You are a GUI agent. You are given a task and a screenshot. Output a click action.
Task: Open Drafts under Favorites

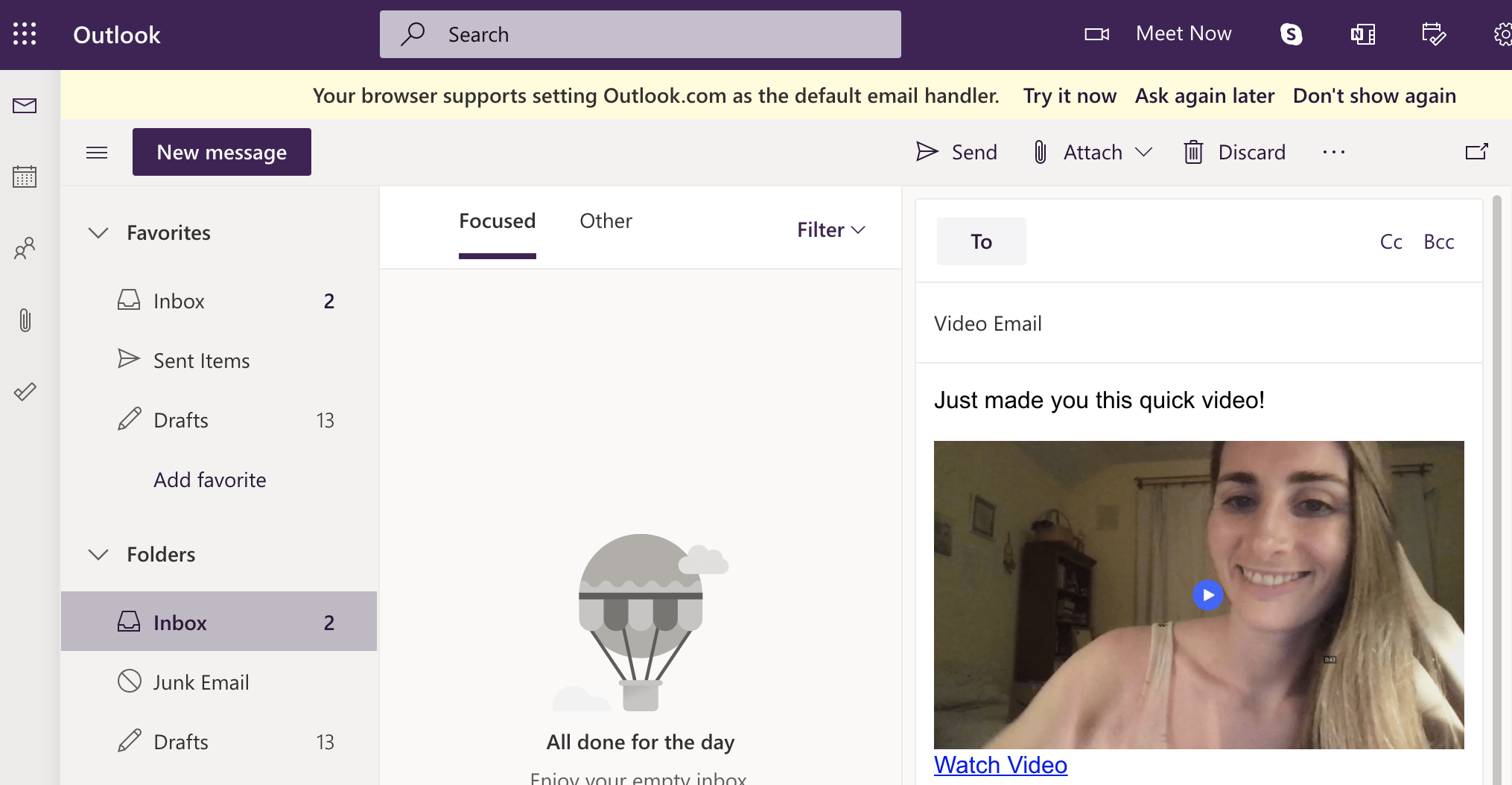pyautogui.click(x=219, y=420)
